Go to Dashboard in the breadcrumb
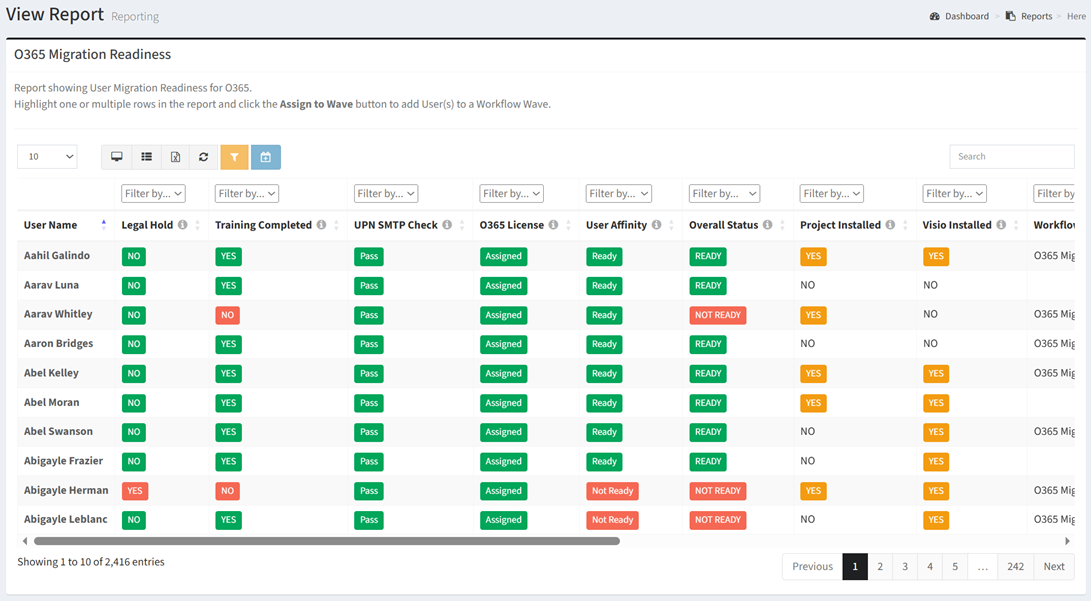Screen dimensions: 1091x601 coord(966,16)
